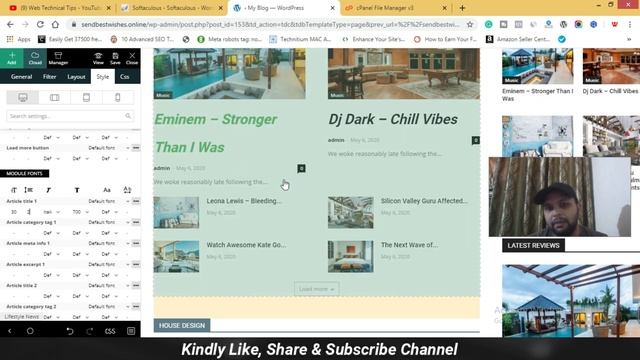640x360 pixels.
Task: Open Article excerpt 1 font dropdown
Action: [x=109, y=264]
